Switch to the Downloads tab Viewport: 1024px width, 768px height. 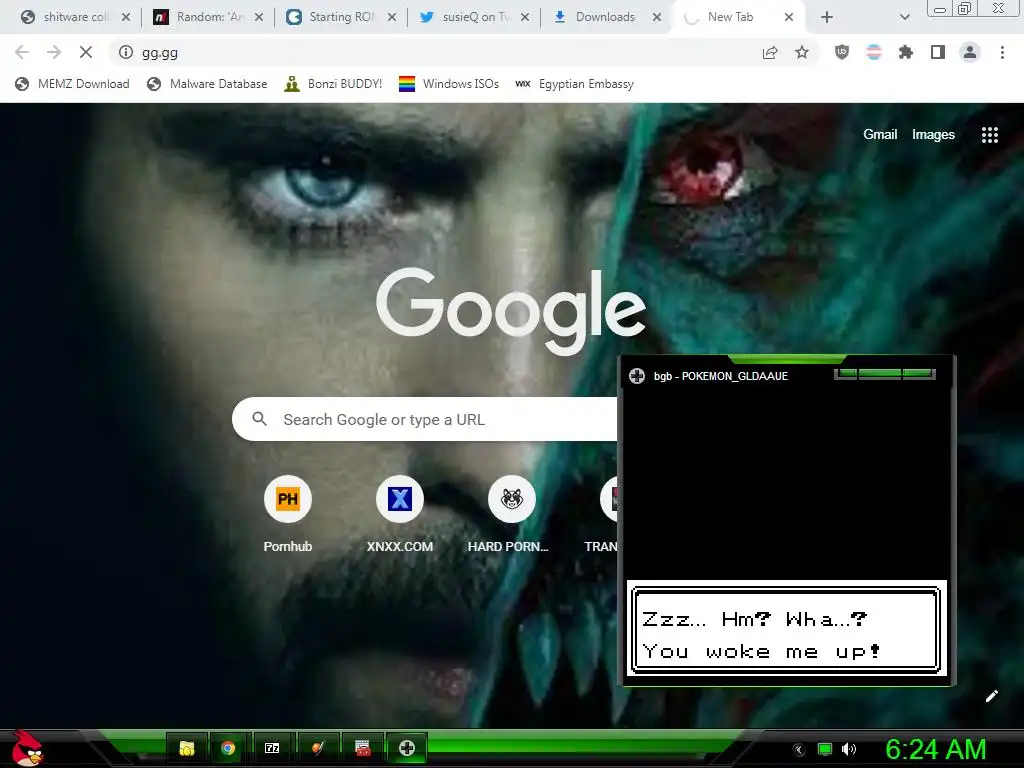click(606, 18)
